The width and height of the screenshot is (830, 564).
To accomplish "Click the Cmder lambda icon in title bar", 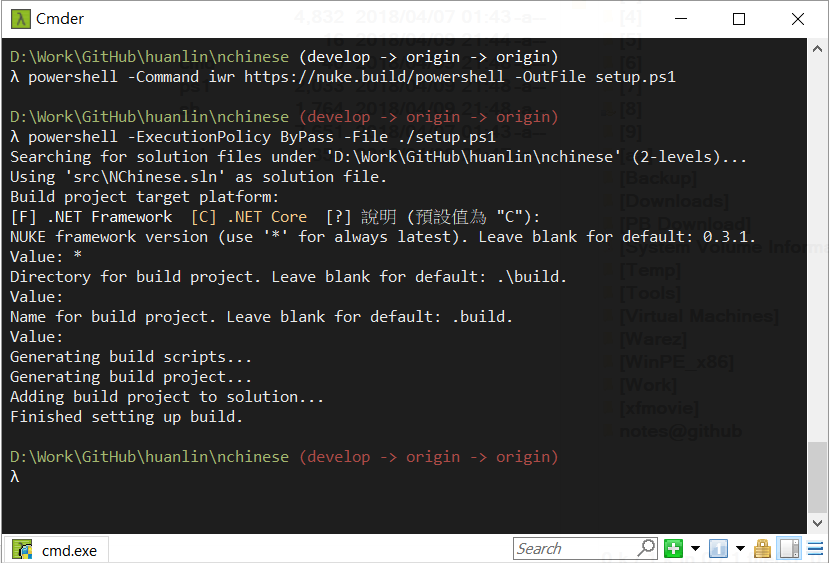I will point(21,19).
